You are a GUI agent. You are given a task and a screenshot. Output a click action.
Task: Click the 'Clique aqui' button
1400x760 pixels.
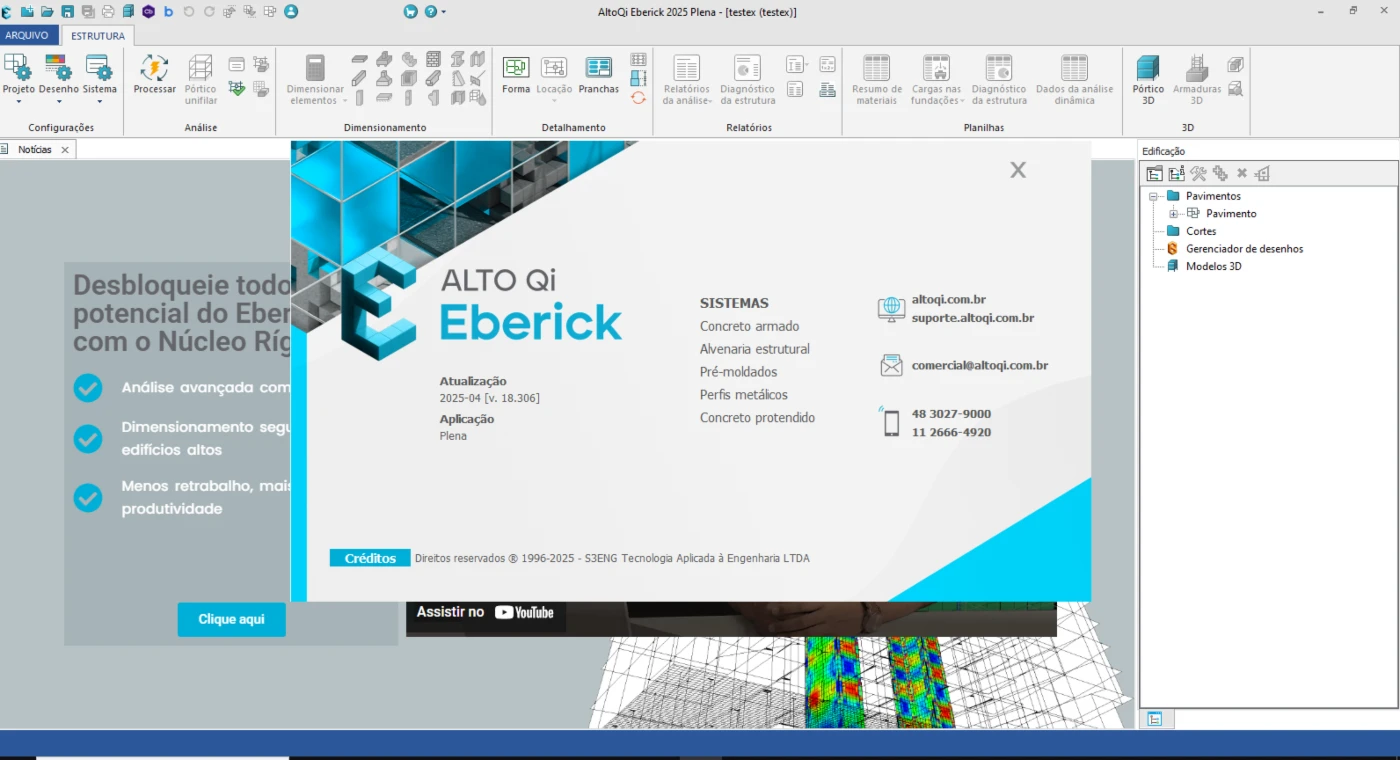[232, 619]
